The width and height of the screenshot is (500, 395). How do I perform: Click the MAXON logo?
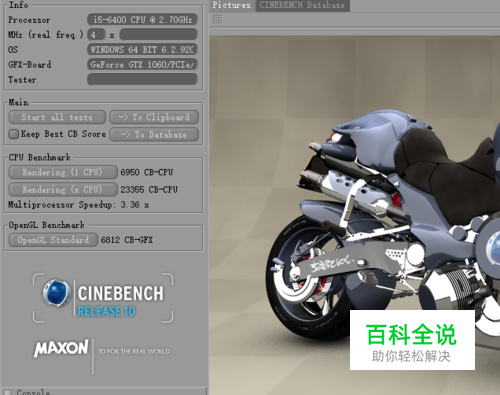[x=61, y=349]
